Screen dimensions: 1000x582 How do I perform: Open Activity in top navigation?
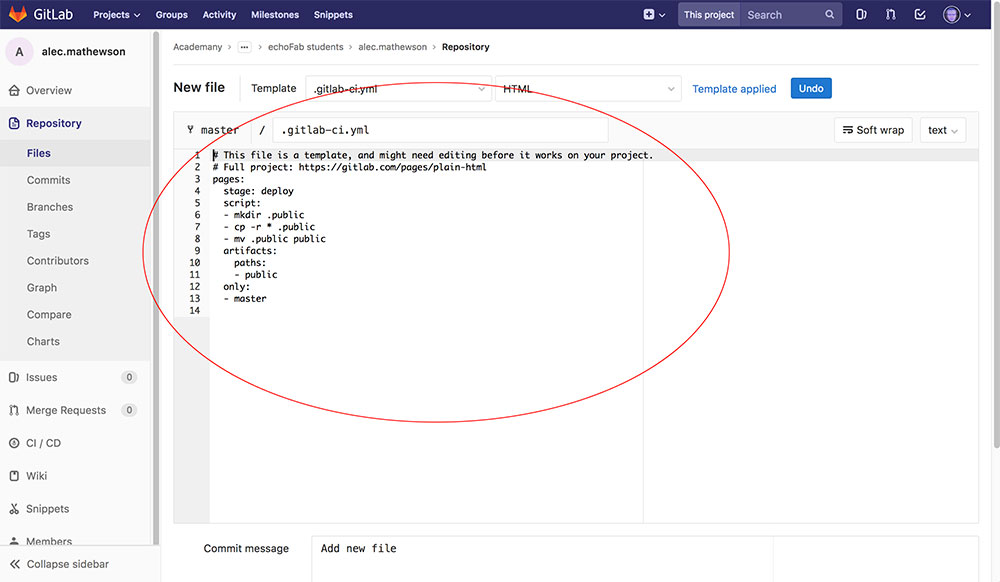click(x=219, y=15)
